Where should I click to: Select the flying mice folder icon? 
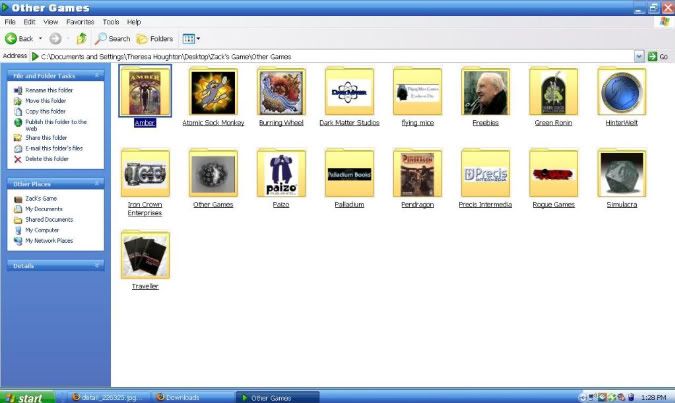pyautogui.click(x=417, y=91)
